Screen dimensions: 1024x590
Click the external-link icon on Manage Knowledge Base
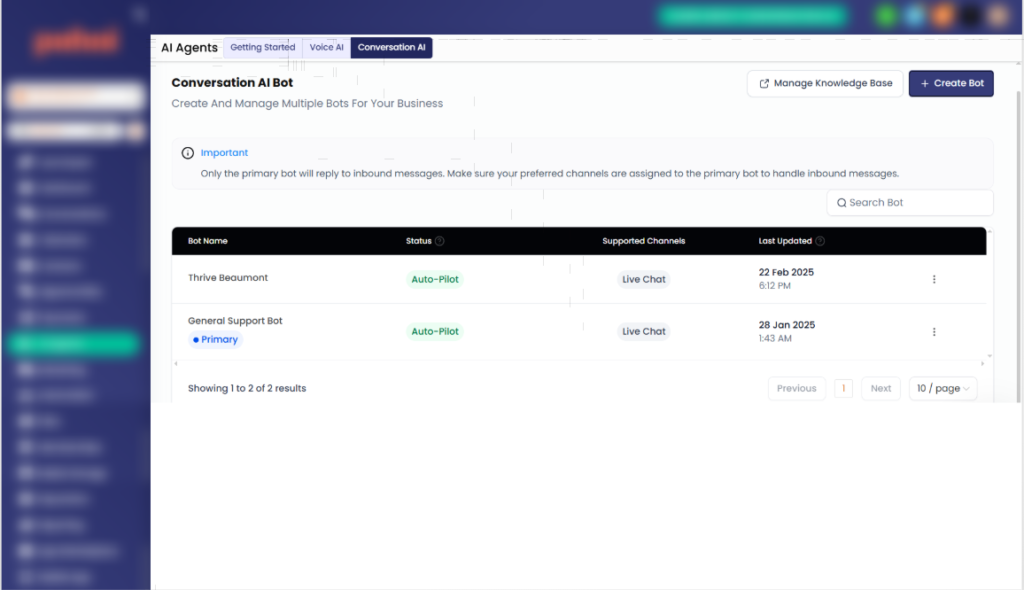pos(764,84)
